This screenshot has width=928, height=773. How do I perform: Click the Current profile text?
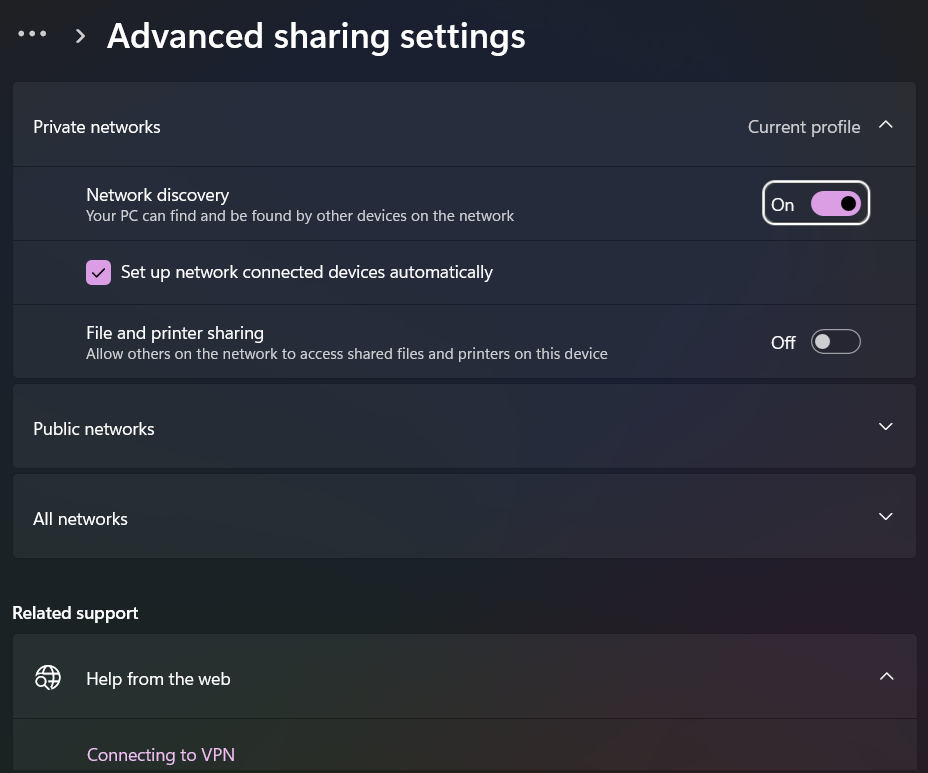[803, 127]
